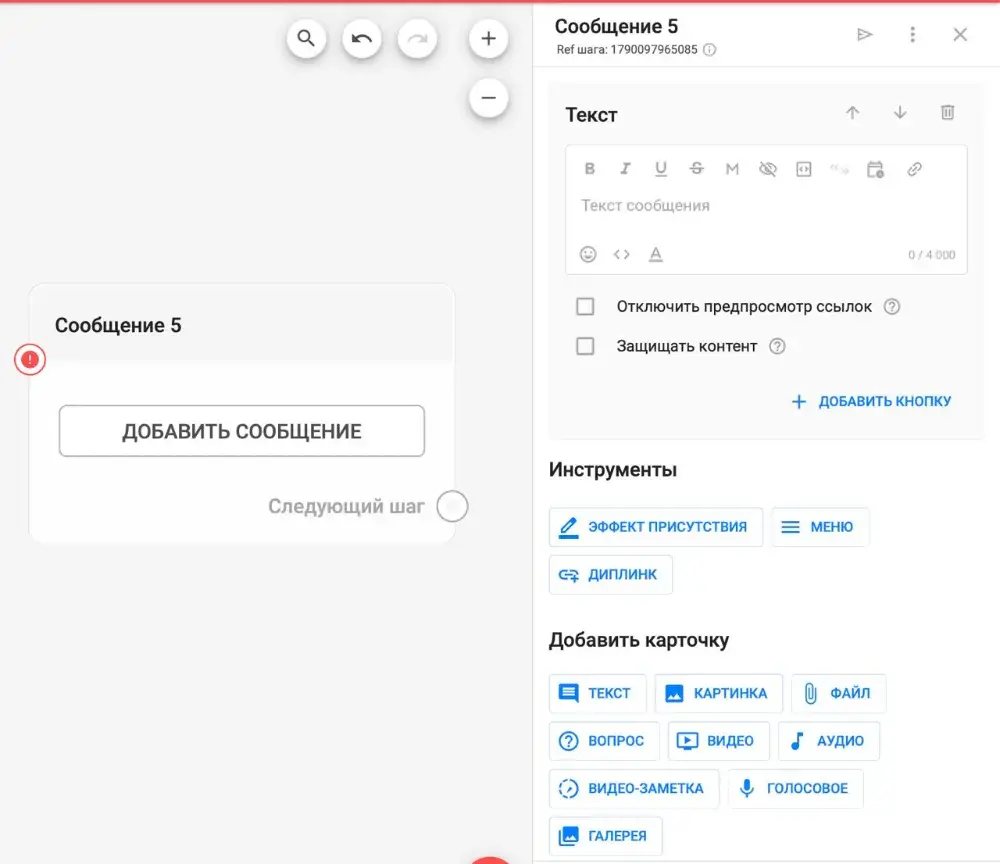Add a ГАЛЕРЕЯ card
The image size is (1000, 864).
(x=605, y=836)
